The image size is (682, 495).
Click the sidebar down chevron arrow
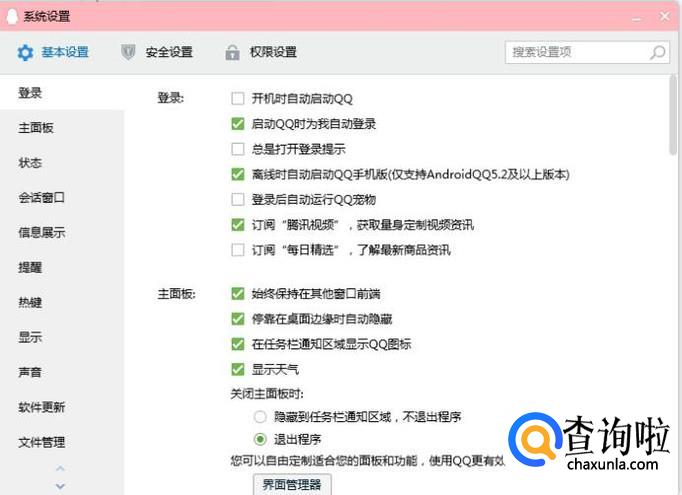[60, 486]
